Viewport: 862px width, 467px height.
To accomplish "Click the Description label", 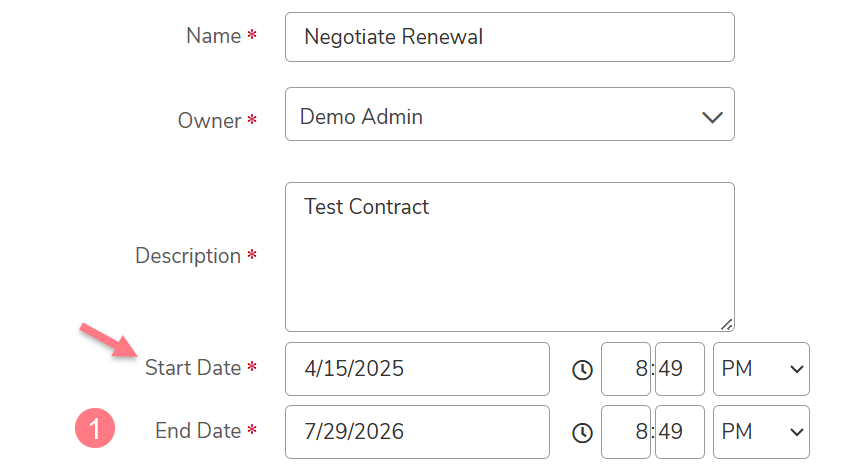I will (188, 256).
